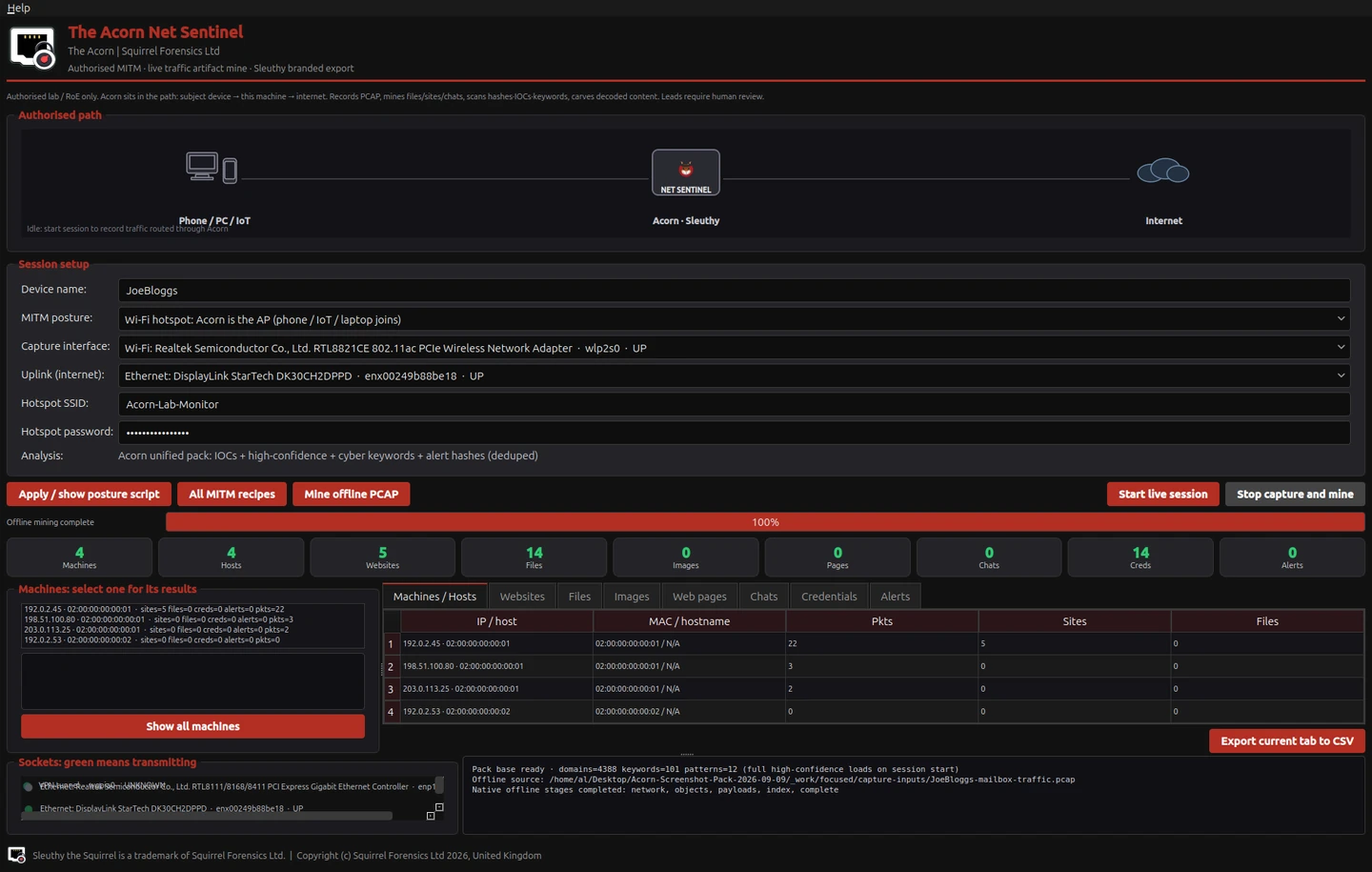
Task: Click the Chats counter tile
Action: (989, 558)
